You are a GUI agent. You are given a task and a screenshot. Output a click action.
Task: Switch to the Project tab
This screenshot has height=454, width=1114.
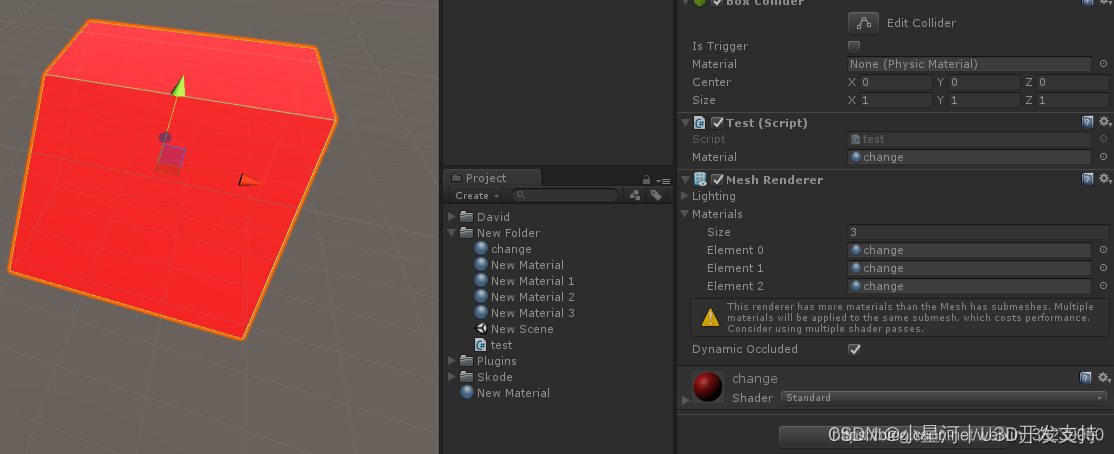[x=492, y=178]
